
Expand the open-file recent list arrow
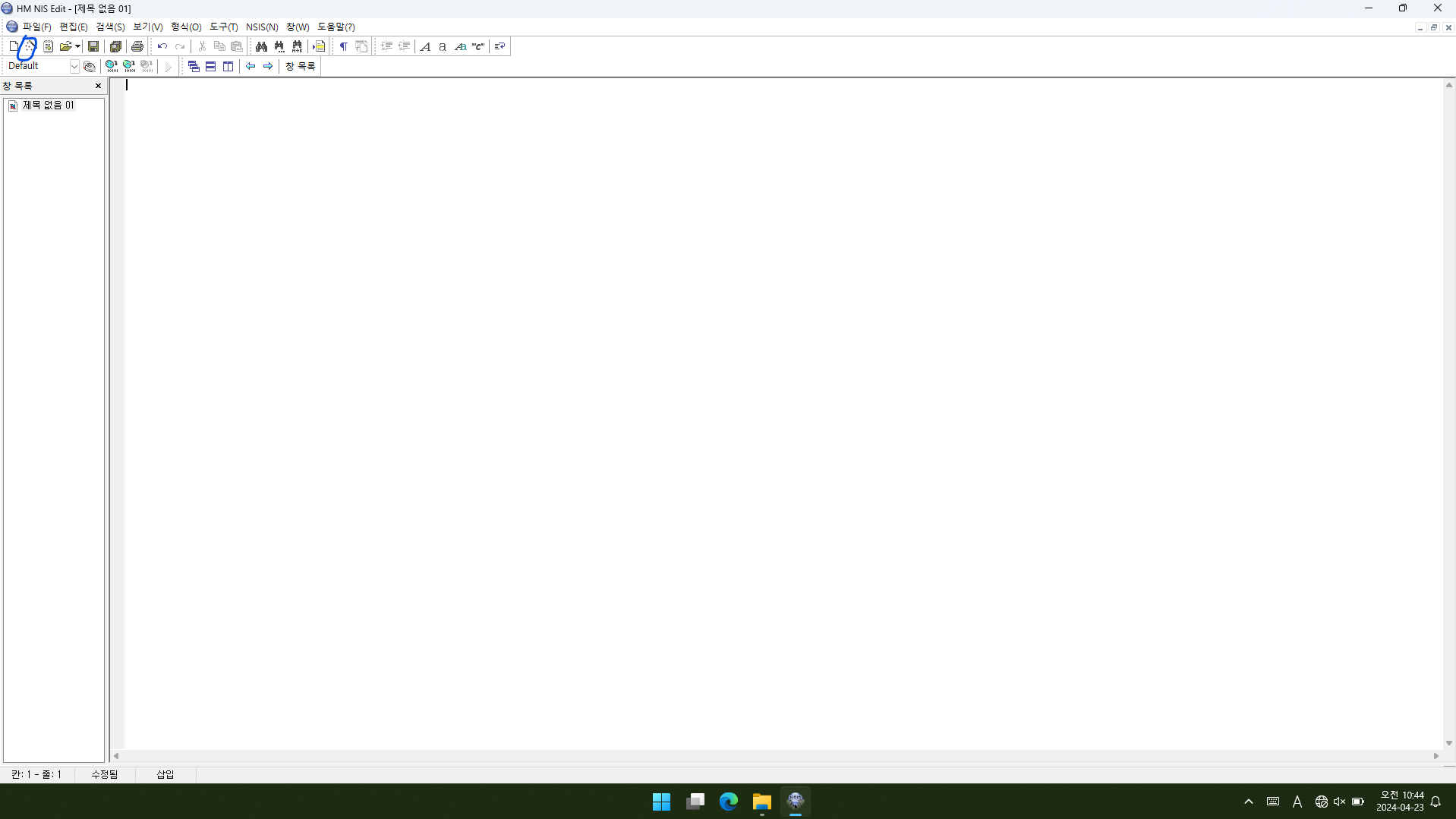(77, 46)
